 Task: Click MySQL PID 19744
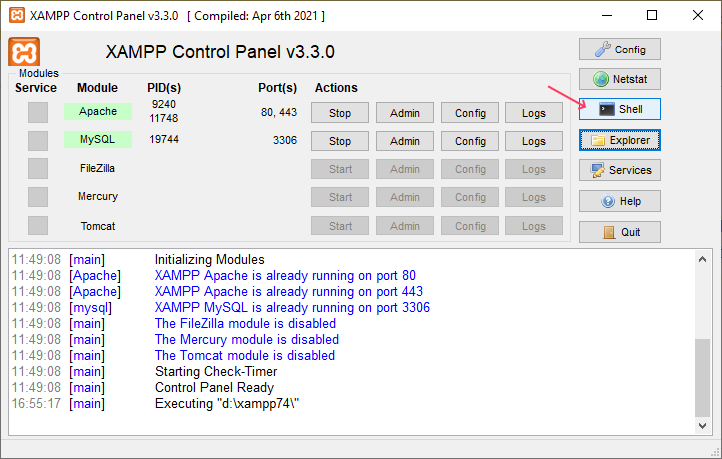163,139
